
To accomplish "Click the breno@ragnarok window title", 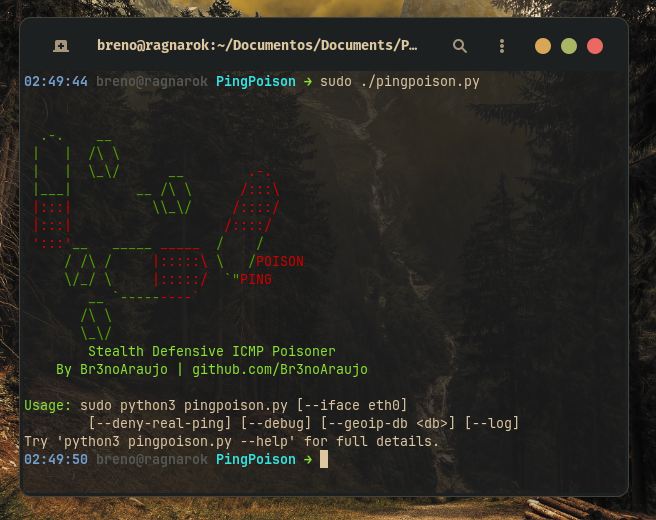I will tap(257, 45).
